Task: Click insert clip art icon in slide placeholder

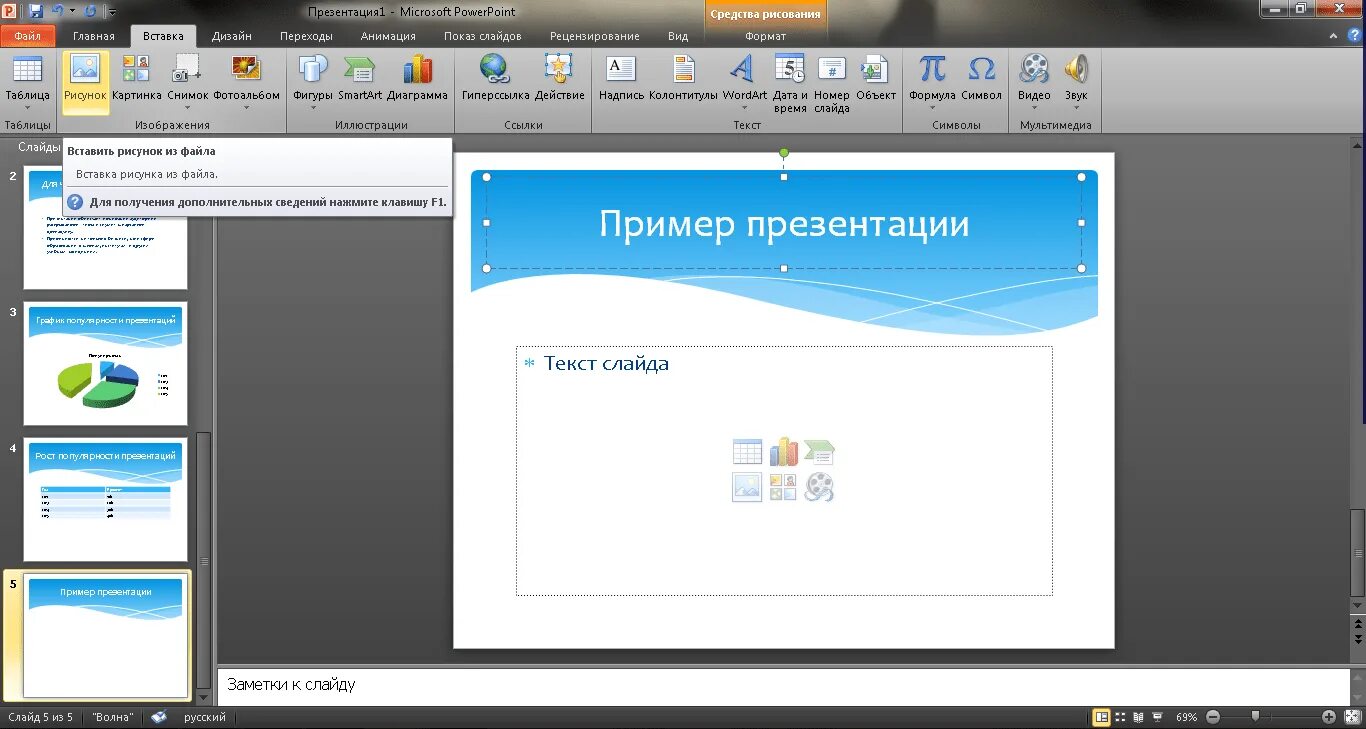Action: (783, 487)
